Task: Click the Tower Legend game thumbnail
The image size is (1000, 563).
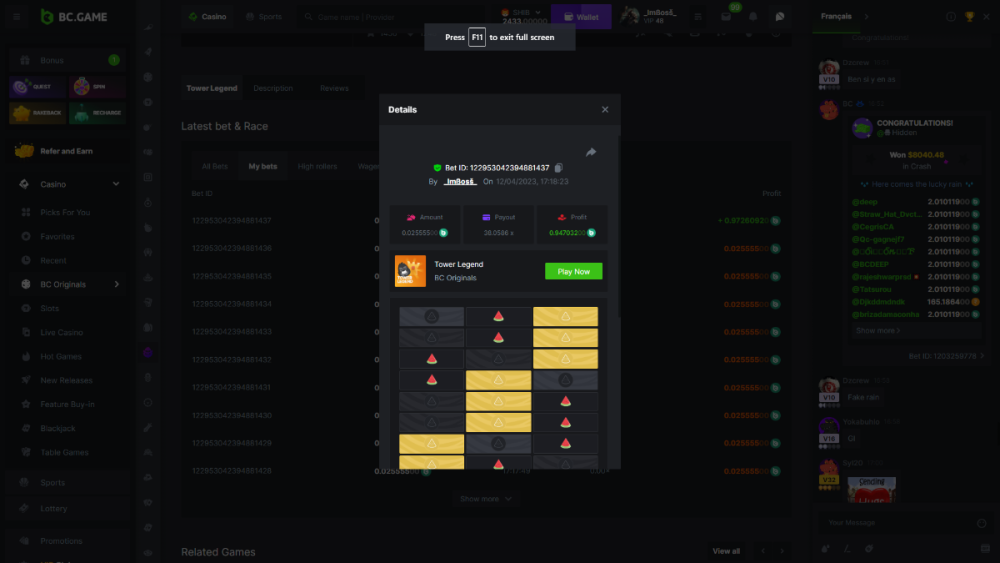Action: point(410,271)
